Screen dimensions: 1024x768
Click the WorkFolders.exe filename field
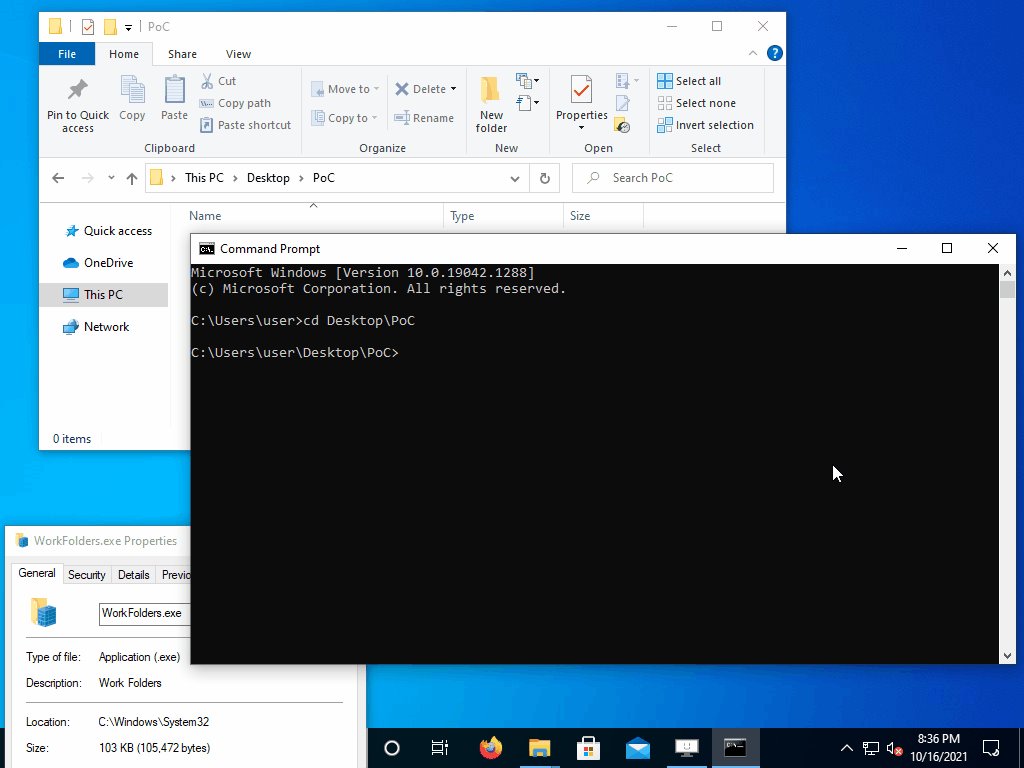click(144, 613)
